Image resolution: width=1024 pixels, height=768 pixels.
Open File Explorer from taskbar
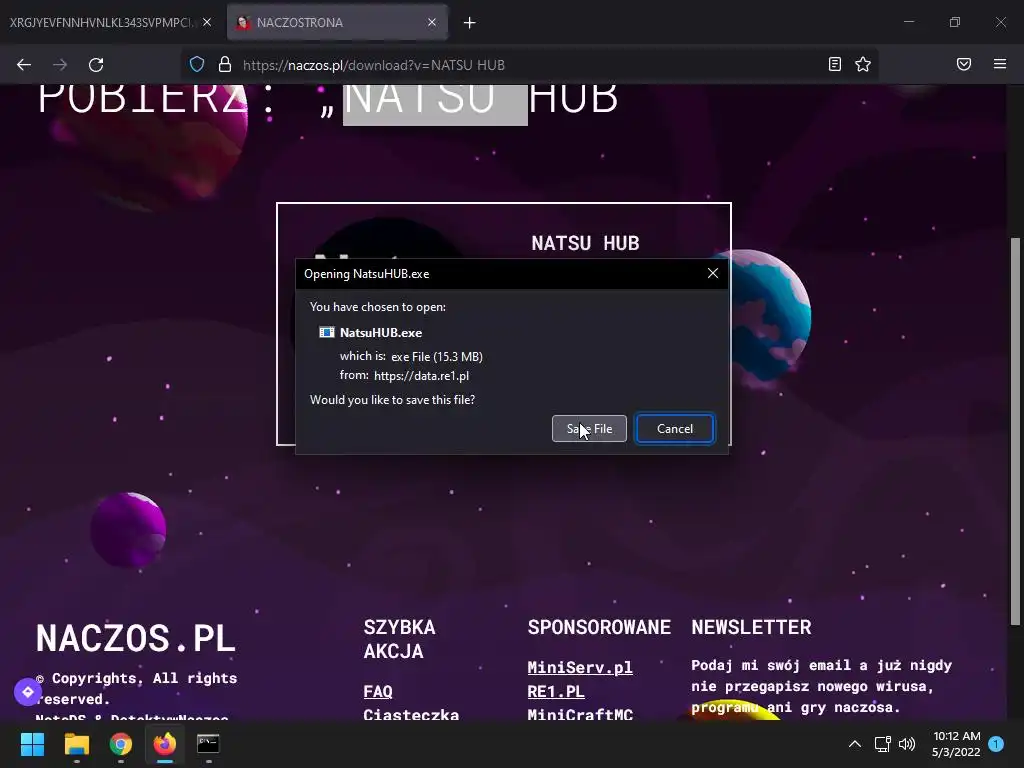76,744
